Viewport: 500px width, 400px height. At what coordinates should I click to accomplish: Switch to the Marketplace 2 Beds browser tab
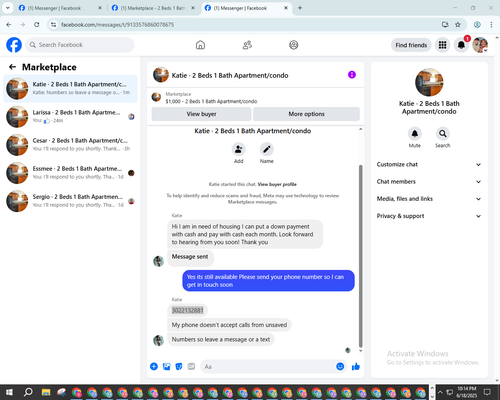pyautogui.click(x=153, y=8)
